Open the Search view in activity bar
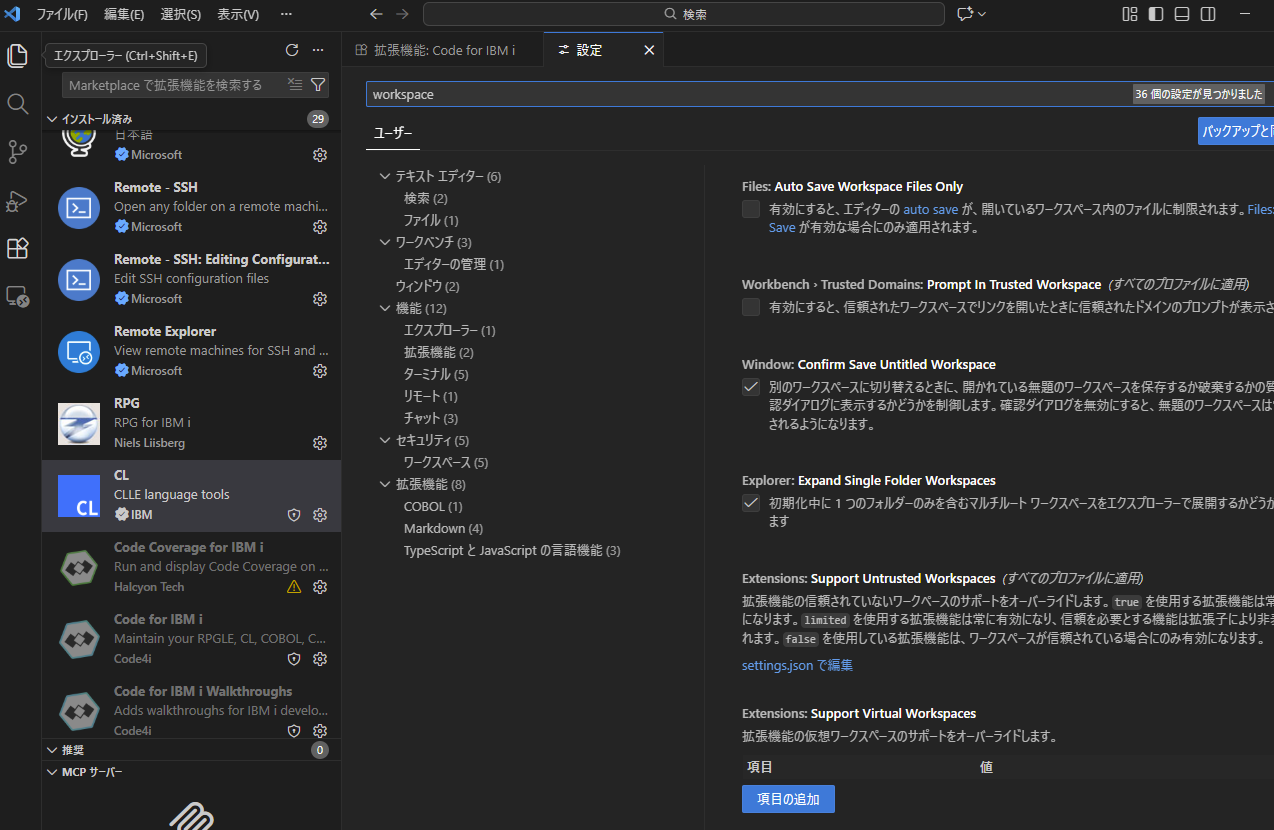1274x830 pixels. coord(17,104)
